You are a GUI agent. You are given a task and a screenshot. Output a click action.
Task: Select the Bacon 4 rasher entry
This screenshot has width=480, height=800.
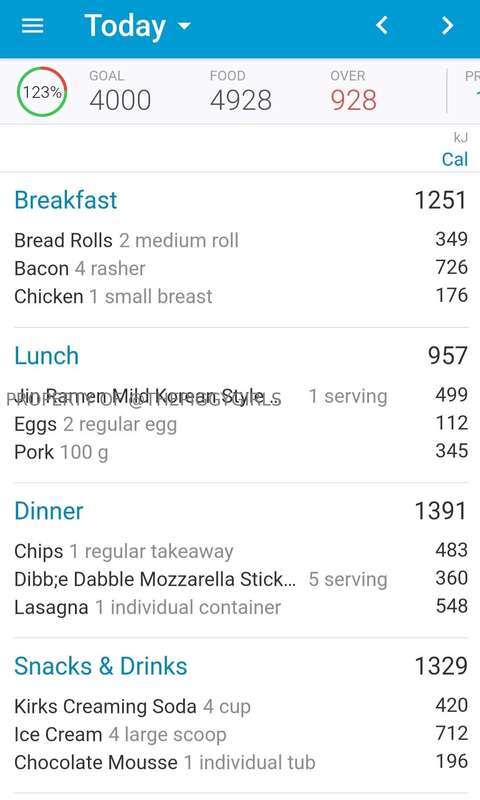[x=241, y=268]
